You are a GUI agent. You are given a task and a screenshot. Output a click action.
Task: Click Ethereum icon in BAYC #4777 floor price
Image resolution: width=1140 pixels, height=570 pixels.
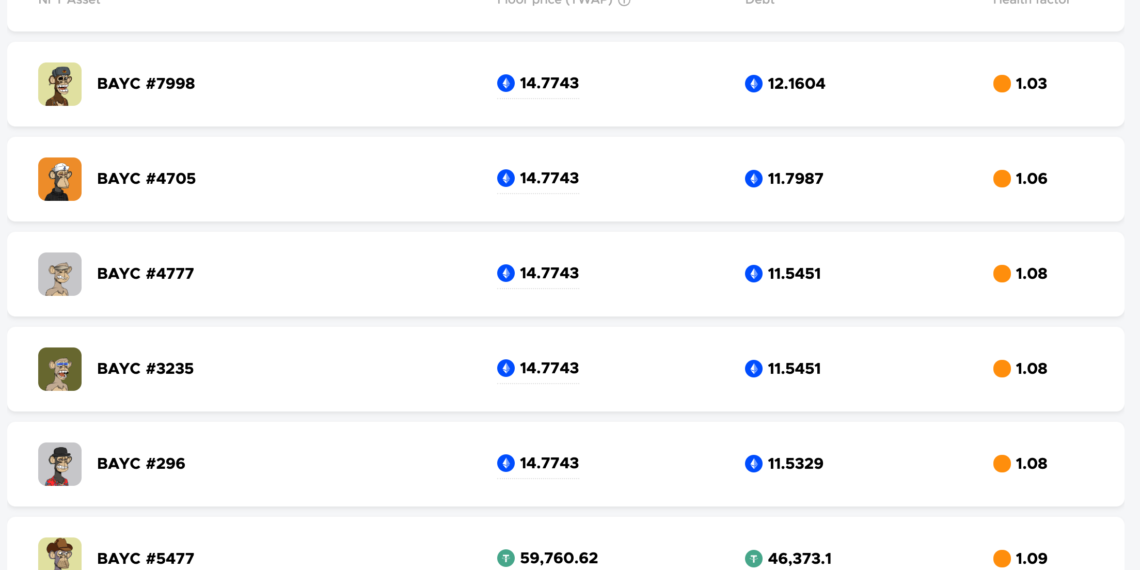506,273
